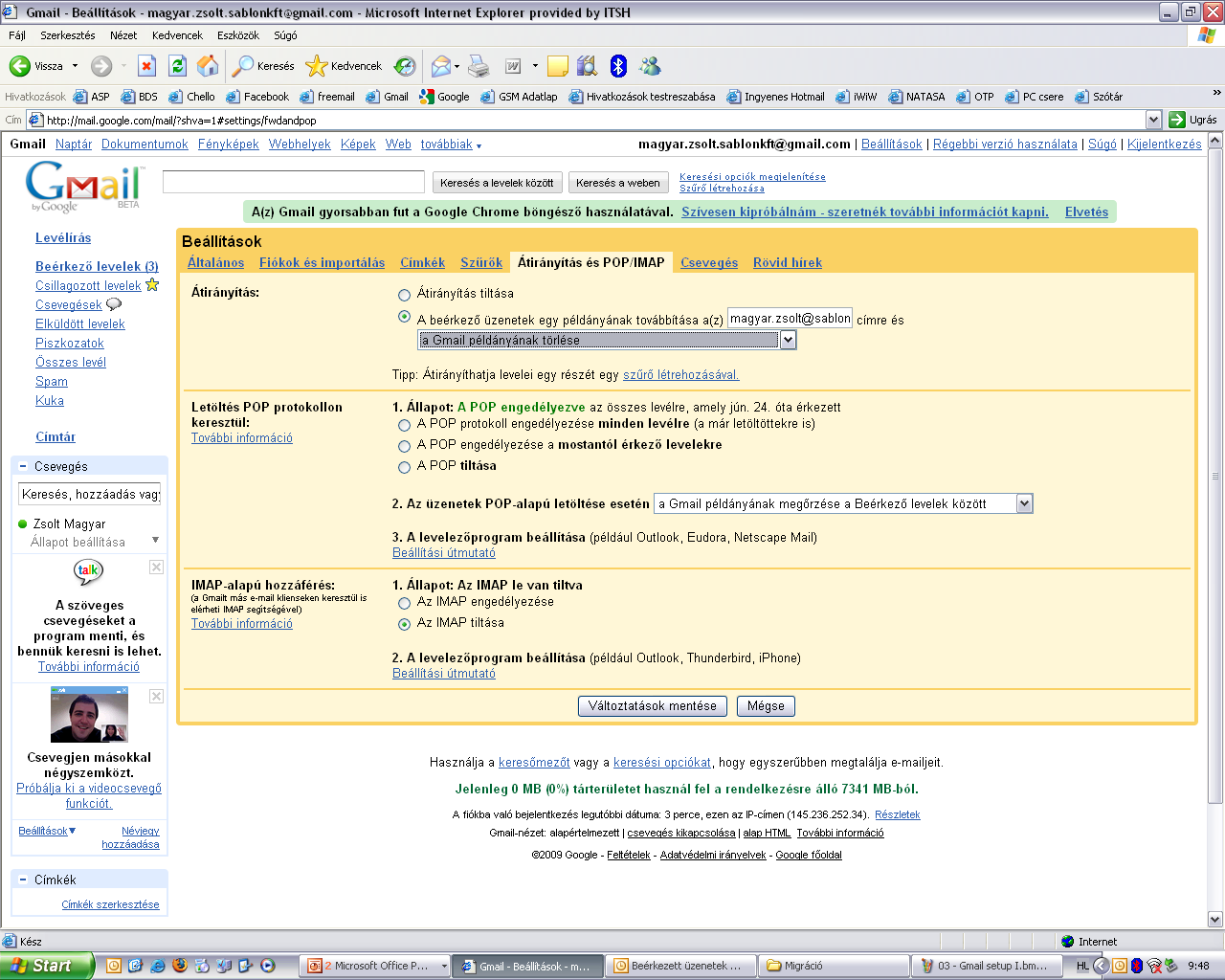The height and width of the screenshot is (980, 1225).
Task: Click the Start button
Action: point(46,966)
